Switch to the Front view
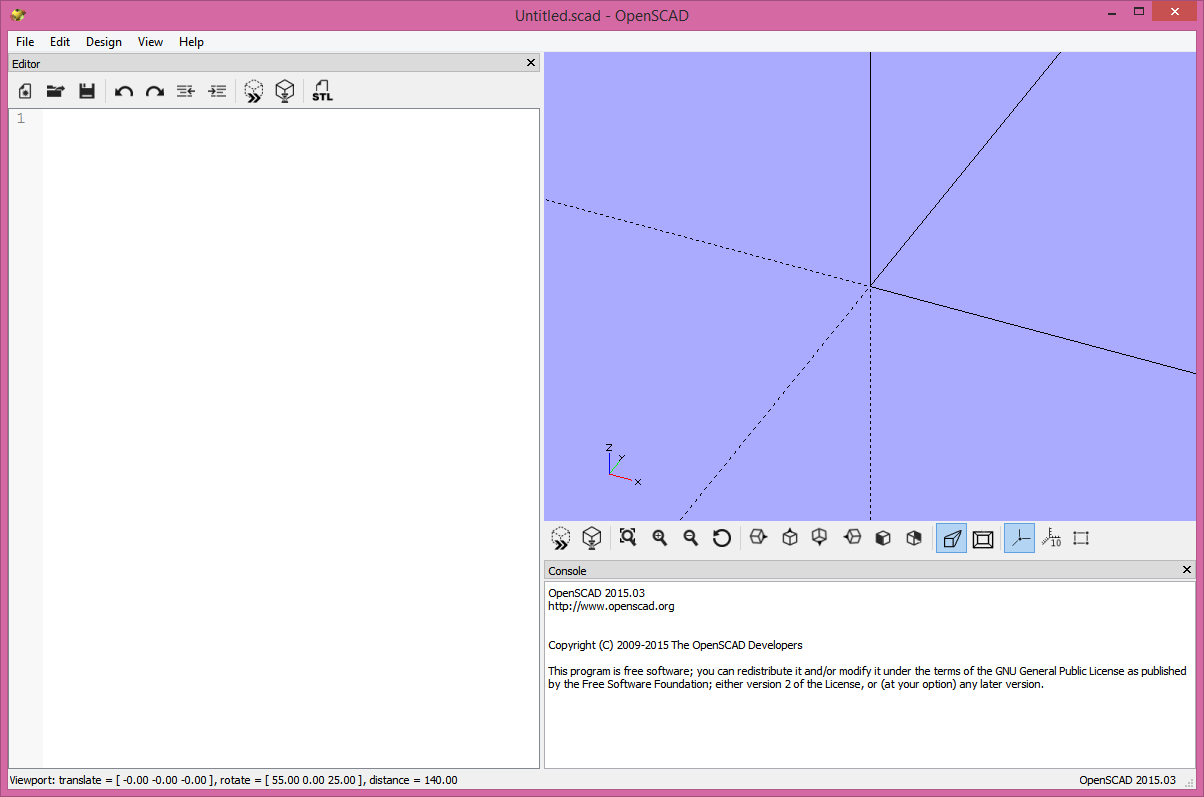Viewport: 1204px width, 797px height. point(883,537)
